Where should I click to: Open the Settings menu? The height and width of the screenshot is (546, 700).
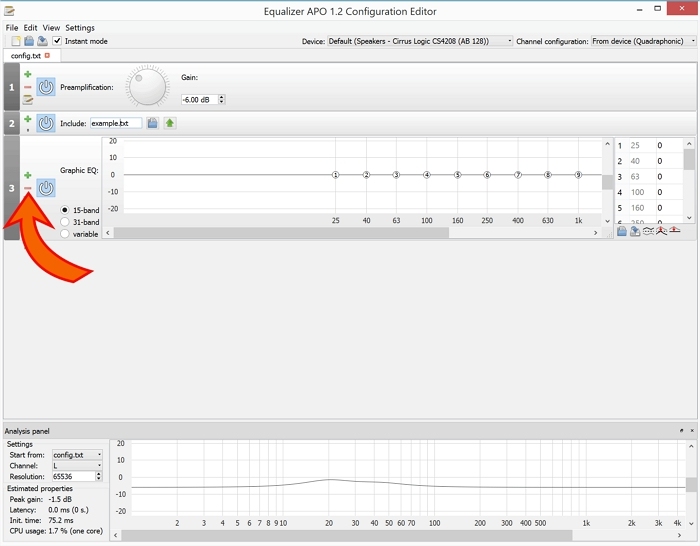tap(80, 28)
